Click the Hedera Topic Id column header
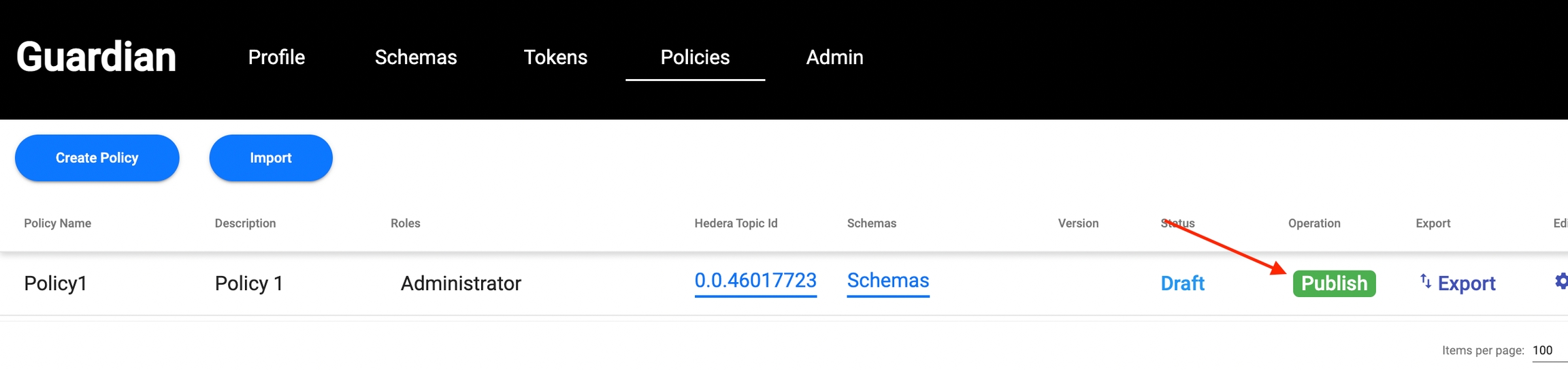This screenshot has height=370, width=1568. pos(736,223)
